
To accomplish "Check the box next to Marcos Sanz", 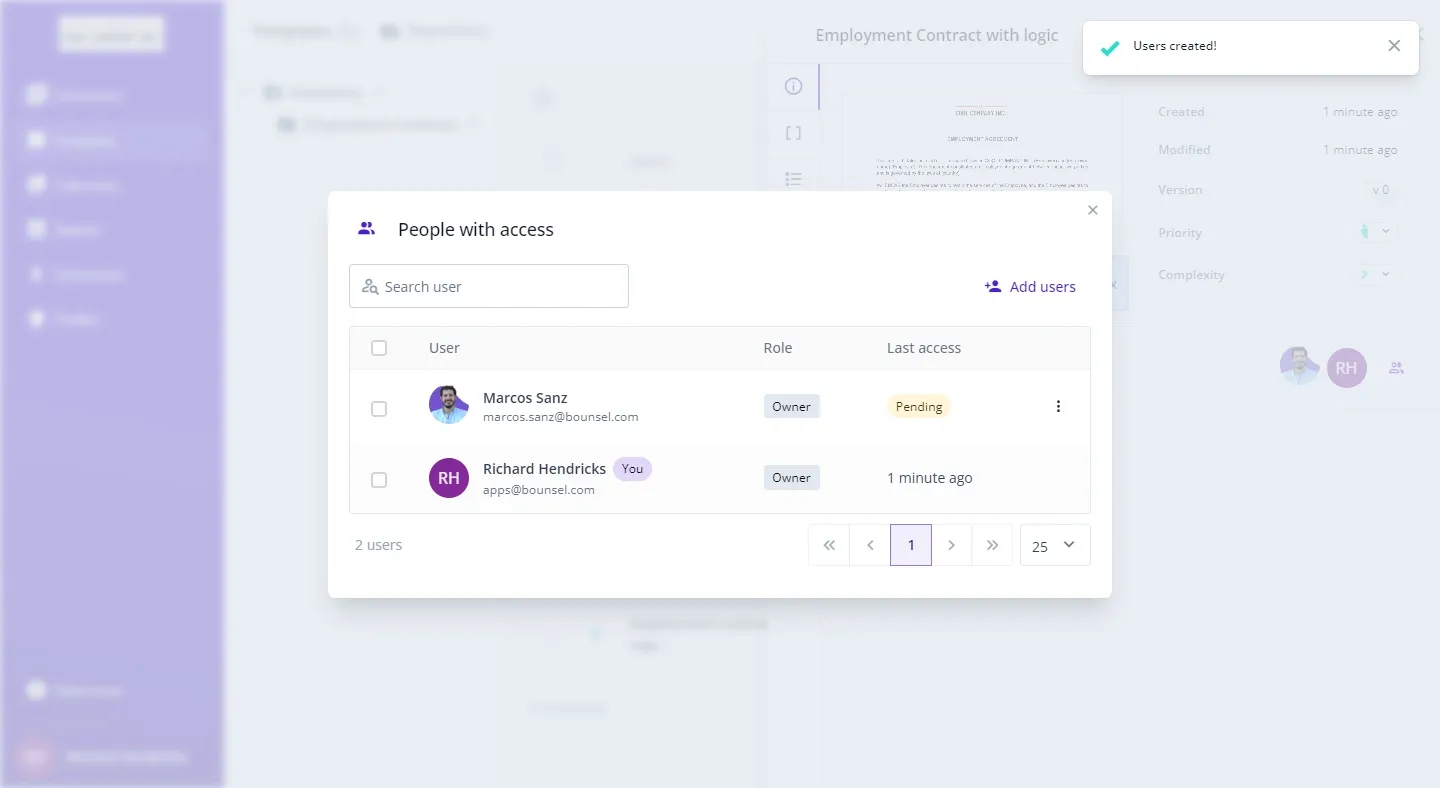I will (x=379, y=408).
